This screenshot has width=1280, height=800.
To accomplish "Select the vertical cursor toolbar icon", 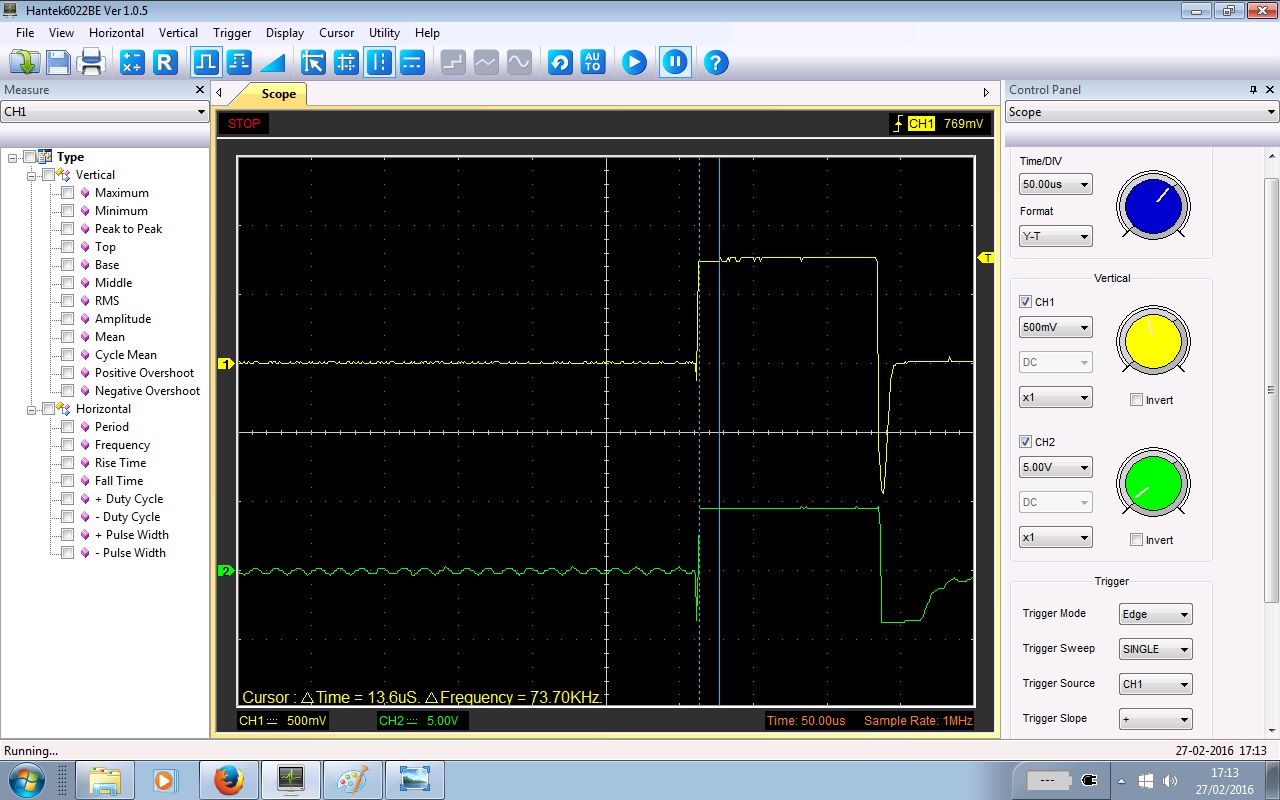I will point(379,63).
